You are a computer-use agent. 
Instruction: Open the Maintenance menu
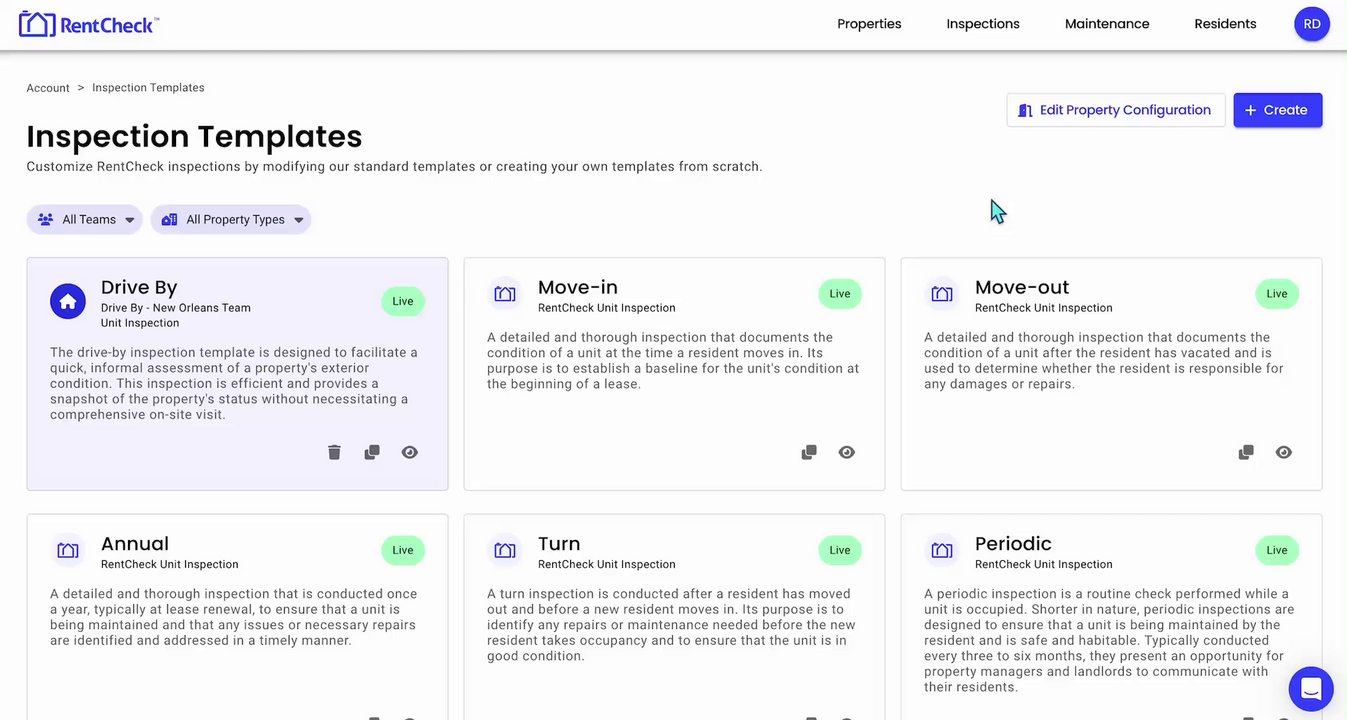click(1107, 24)
